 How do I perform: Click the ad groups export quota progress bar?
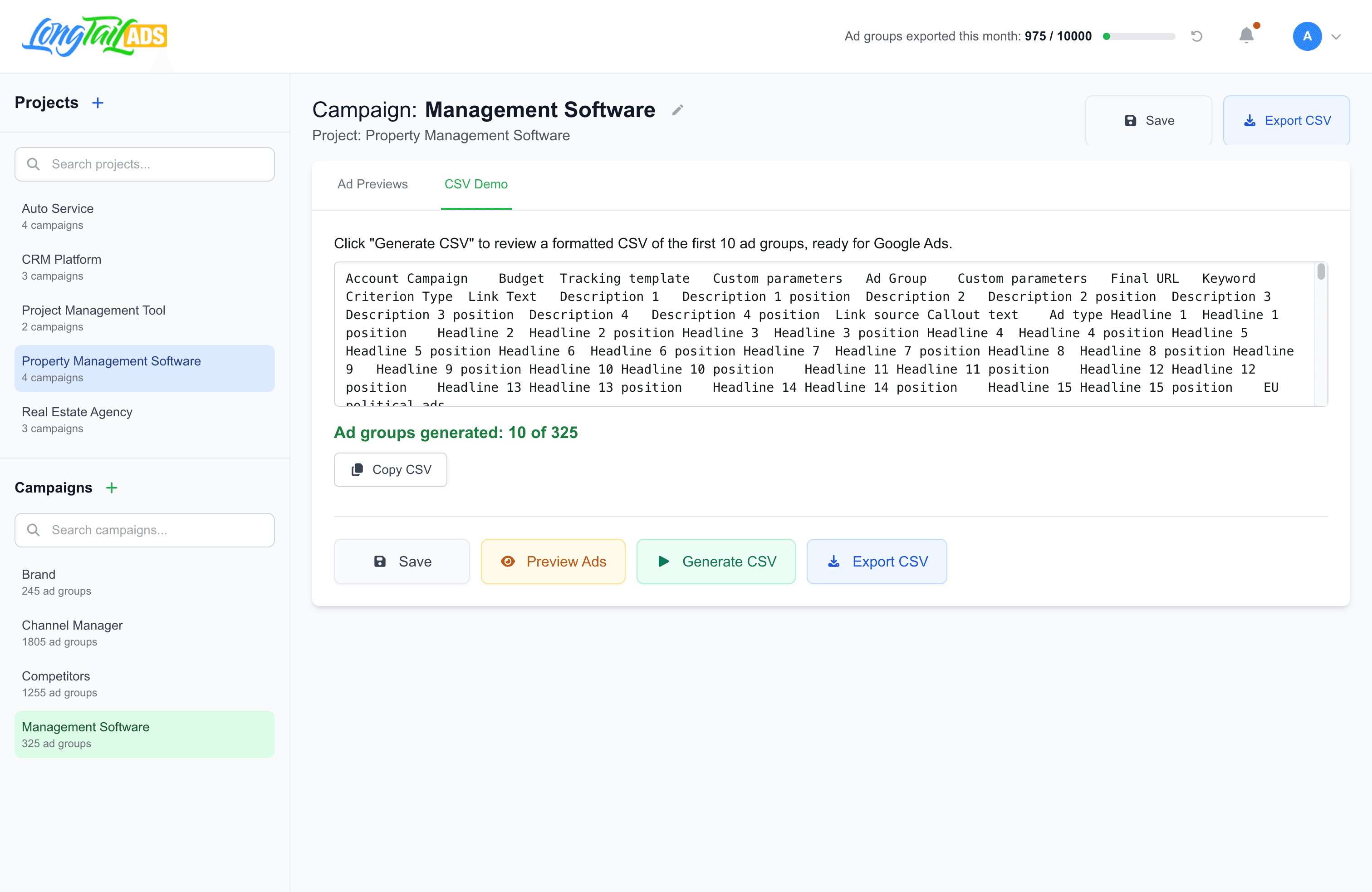[x=1138, y=36]
